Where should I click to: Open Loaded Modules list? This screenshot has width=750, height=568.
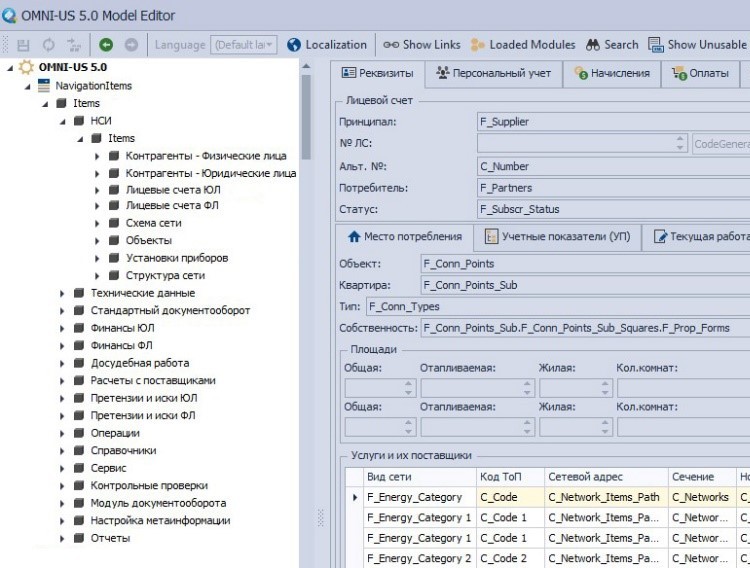coord(523,45)
